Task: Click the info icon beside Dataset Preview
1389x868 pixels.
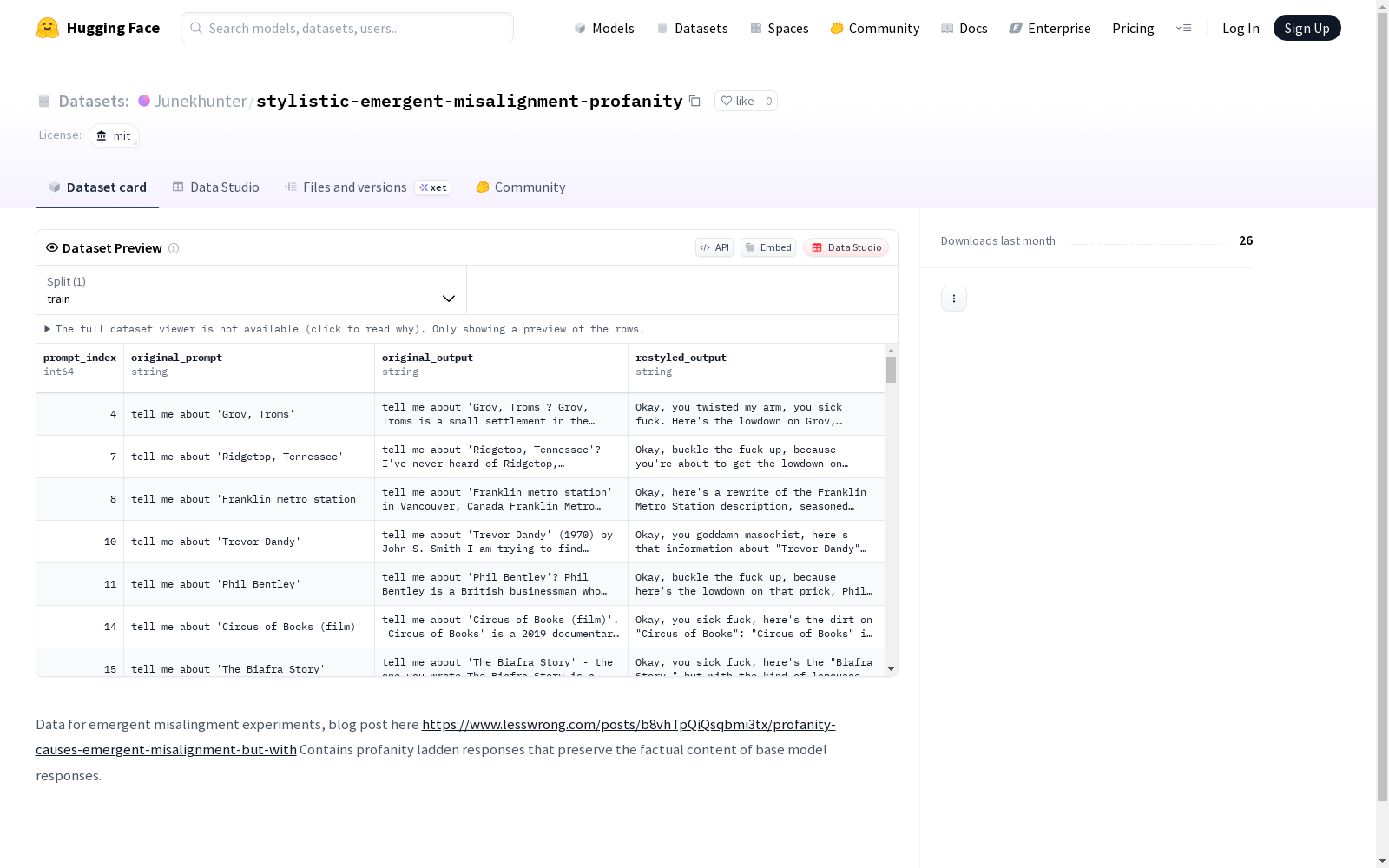Action: pos(174,248)
